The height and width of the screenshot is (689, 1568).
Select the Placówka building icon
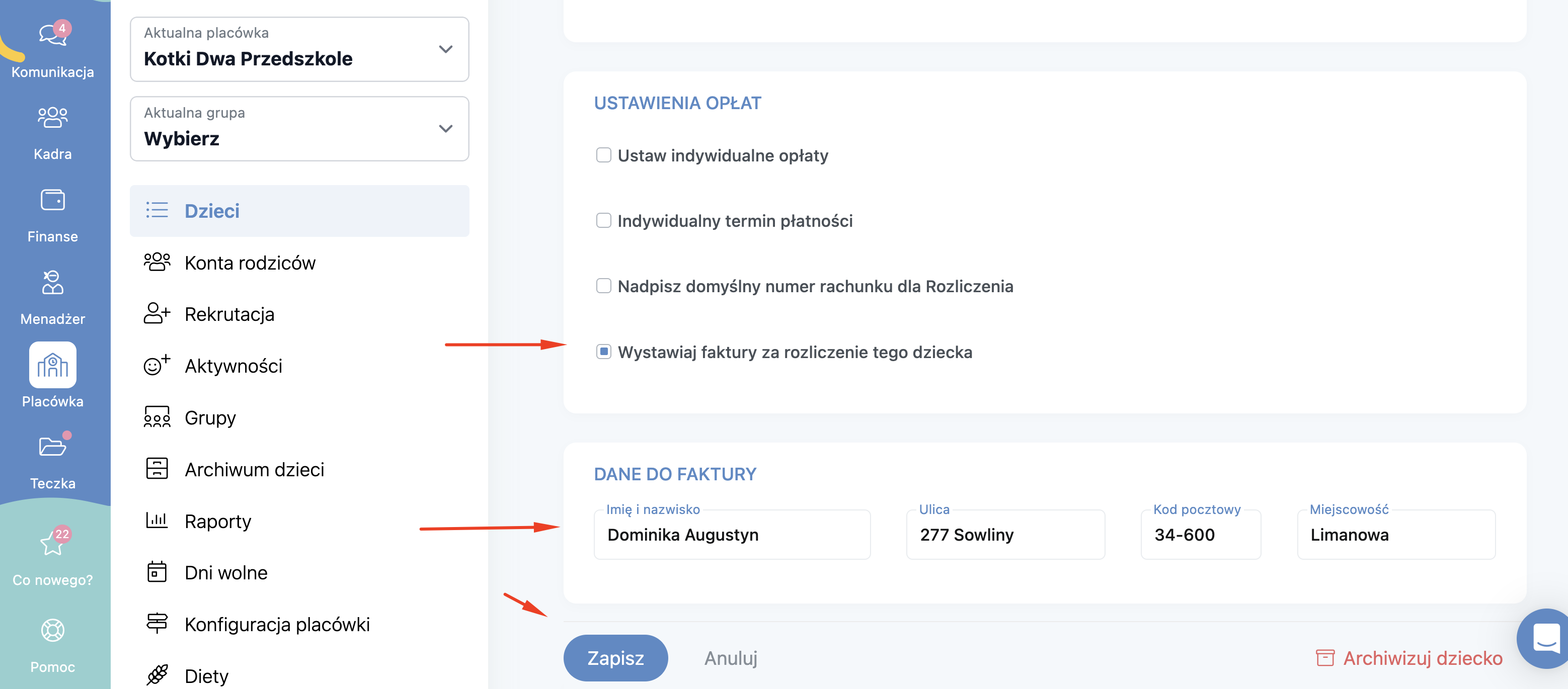point(53,365)
